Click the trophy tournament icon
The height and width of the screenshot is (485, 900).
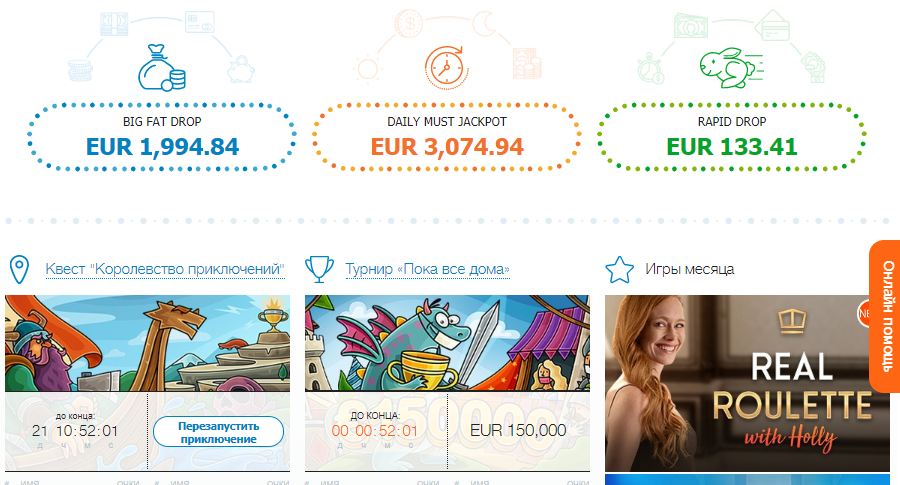point(319,269)
